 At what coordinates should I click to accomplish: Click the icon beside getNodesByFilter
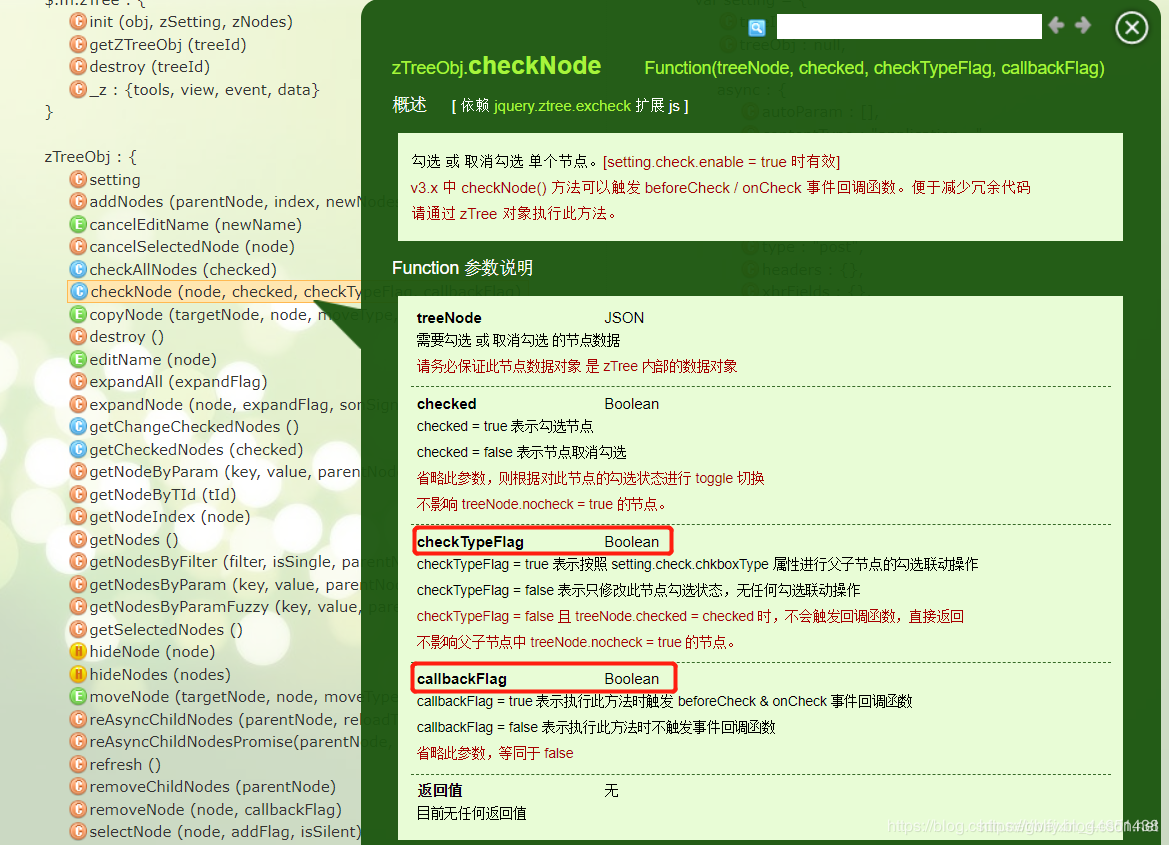pyautogui.click(x=78, y=562)
